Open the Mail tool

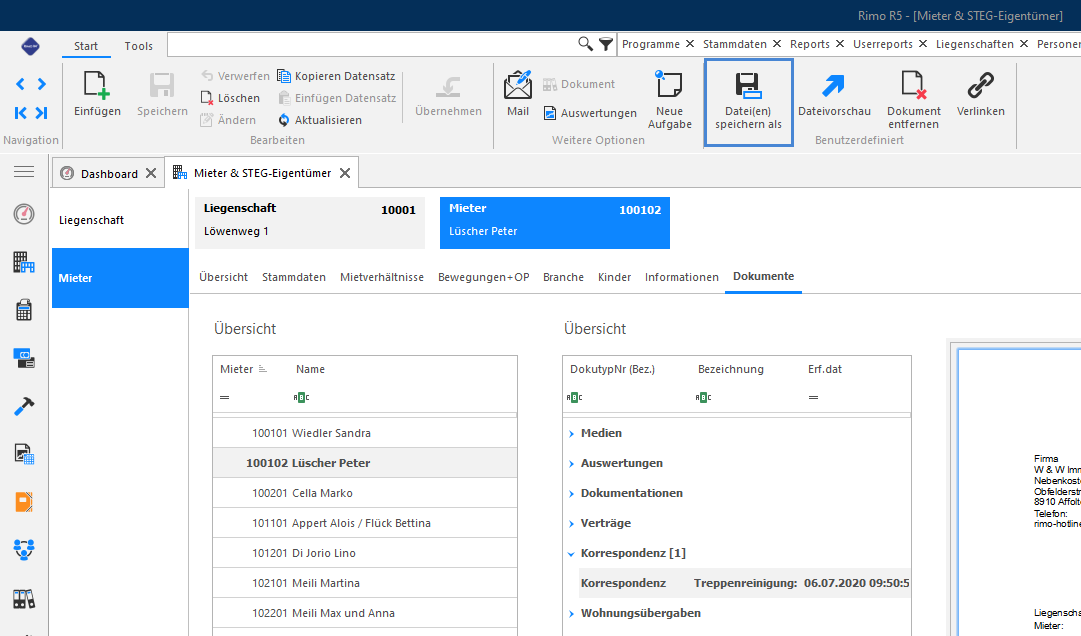coord(518,93)
